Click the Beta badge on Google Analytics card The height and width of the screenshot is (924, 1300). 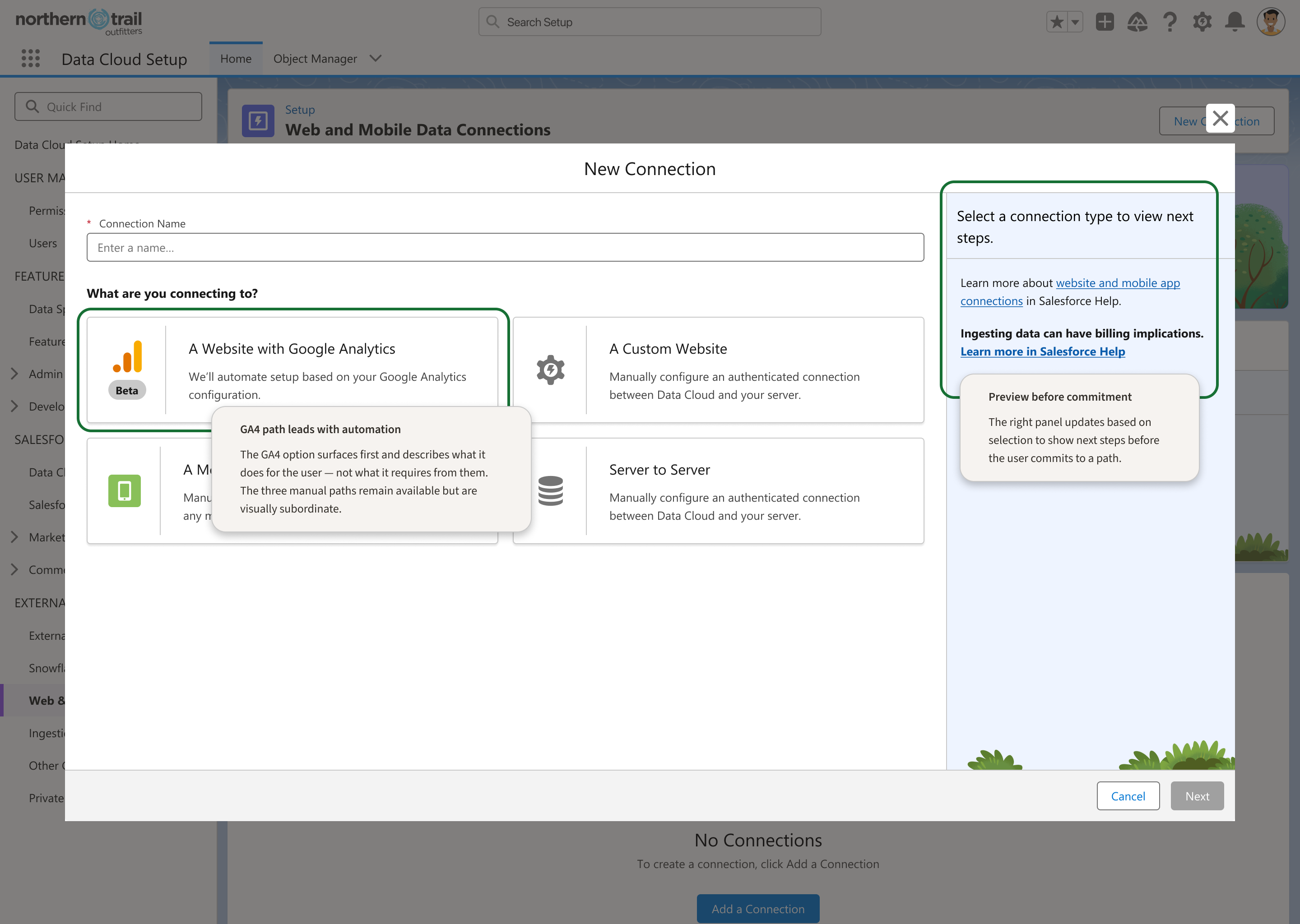point(127,390)
